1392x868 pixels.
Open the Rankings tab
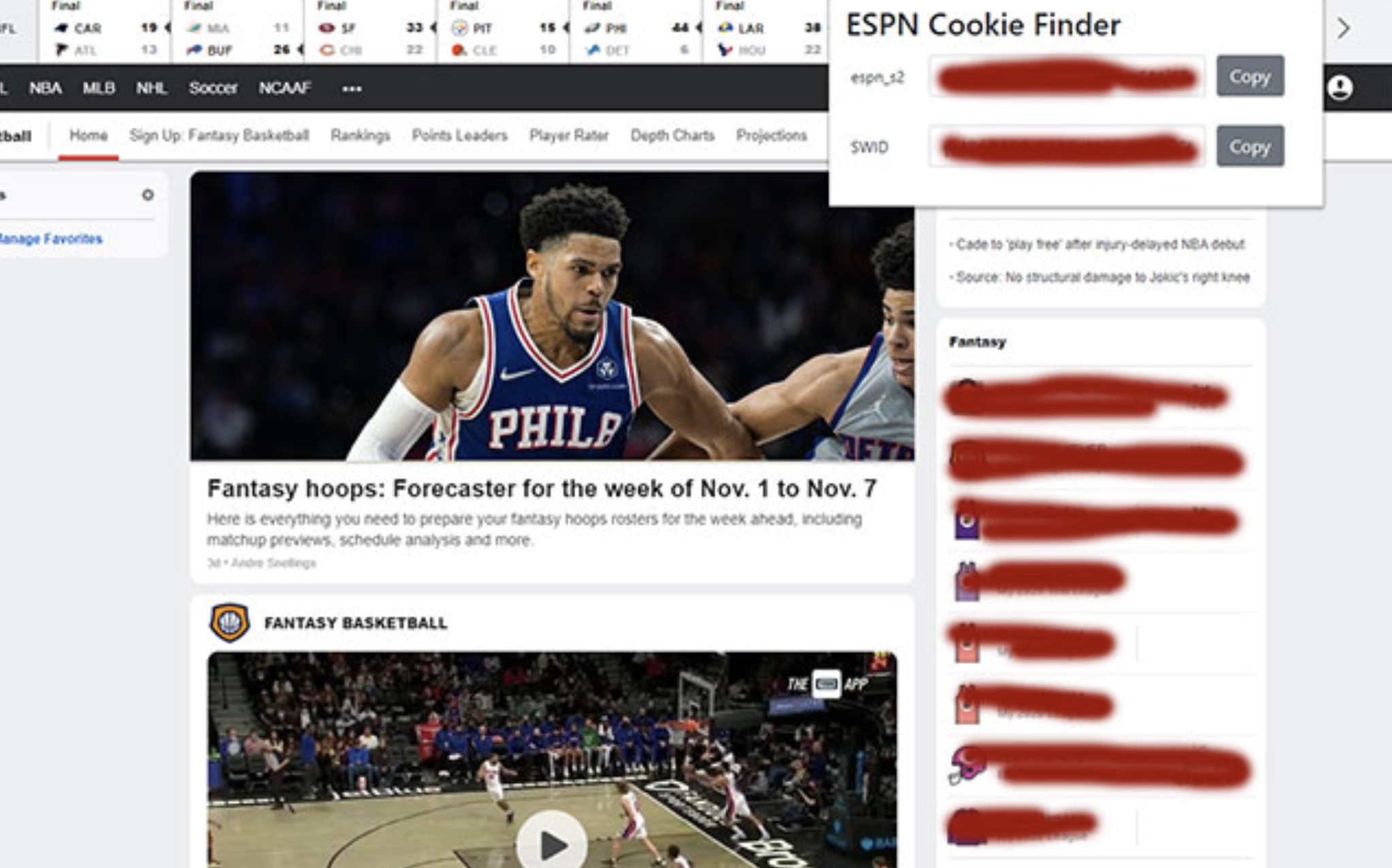(361, 135)
